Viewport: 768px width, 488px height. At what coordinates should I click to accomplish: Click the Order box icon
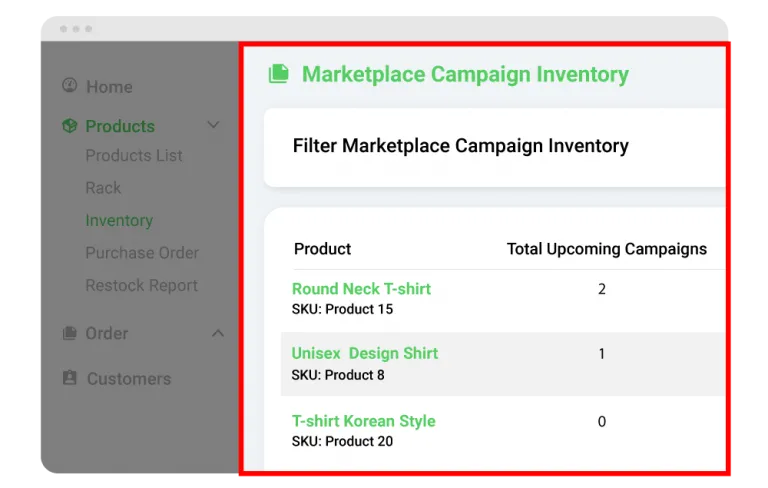pos(69,333)
